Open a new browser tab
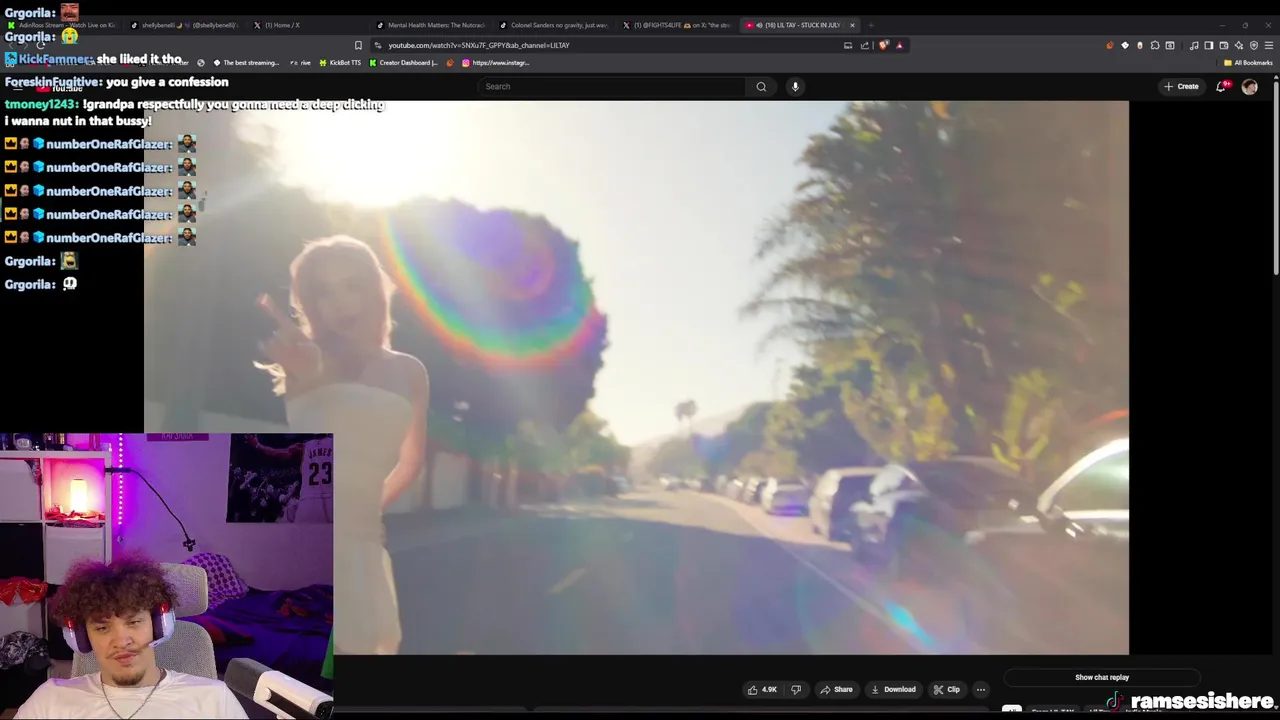This screenshot has width=1280, height=720. [x=871, y=25]
